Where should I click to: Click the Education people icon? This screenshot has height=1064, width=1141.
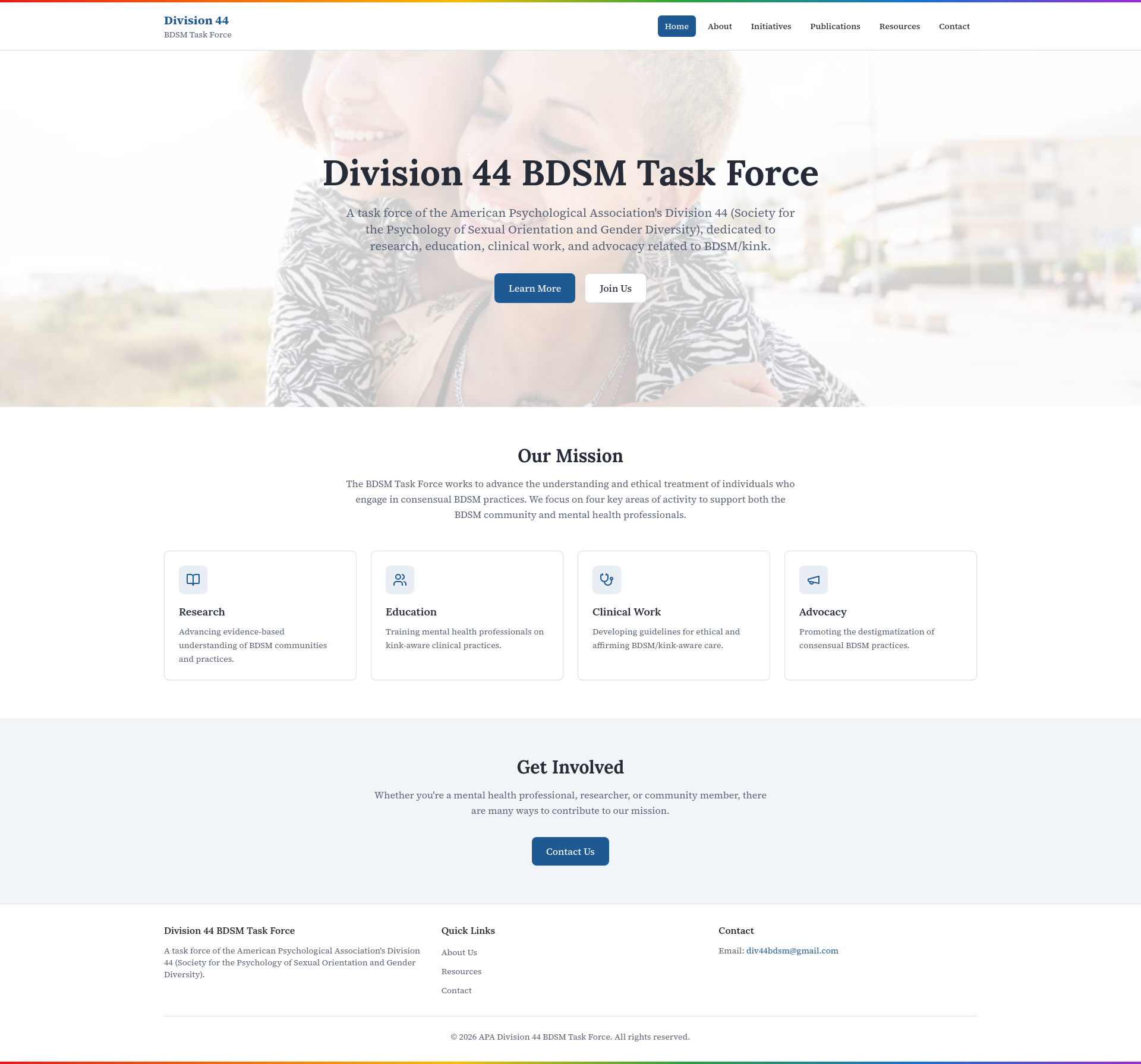400,580
